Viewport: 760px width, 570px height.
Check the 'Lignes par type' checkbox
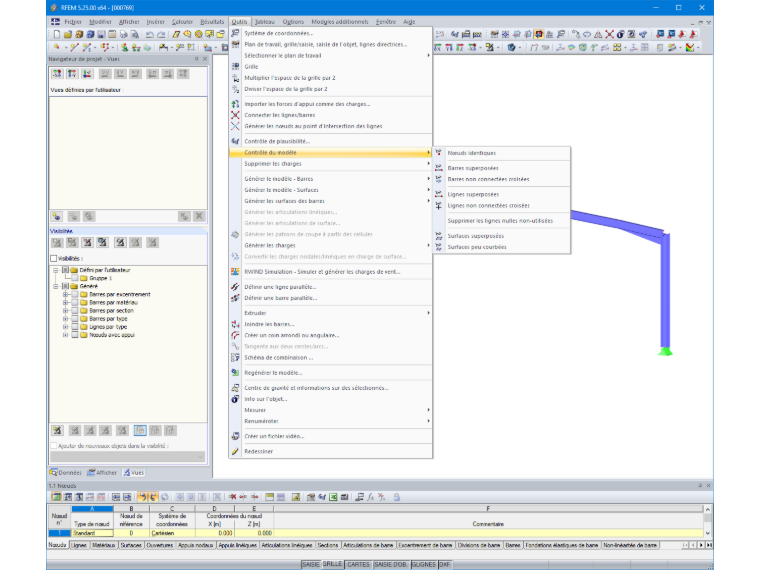(75, 327)
